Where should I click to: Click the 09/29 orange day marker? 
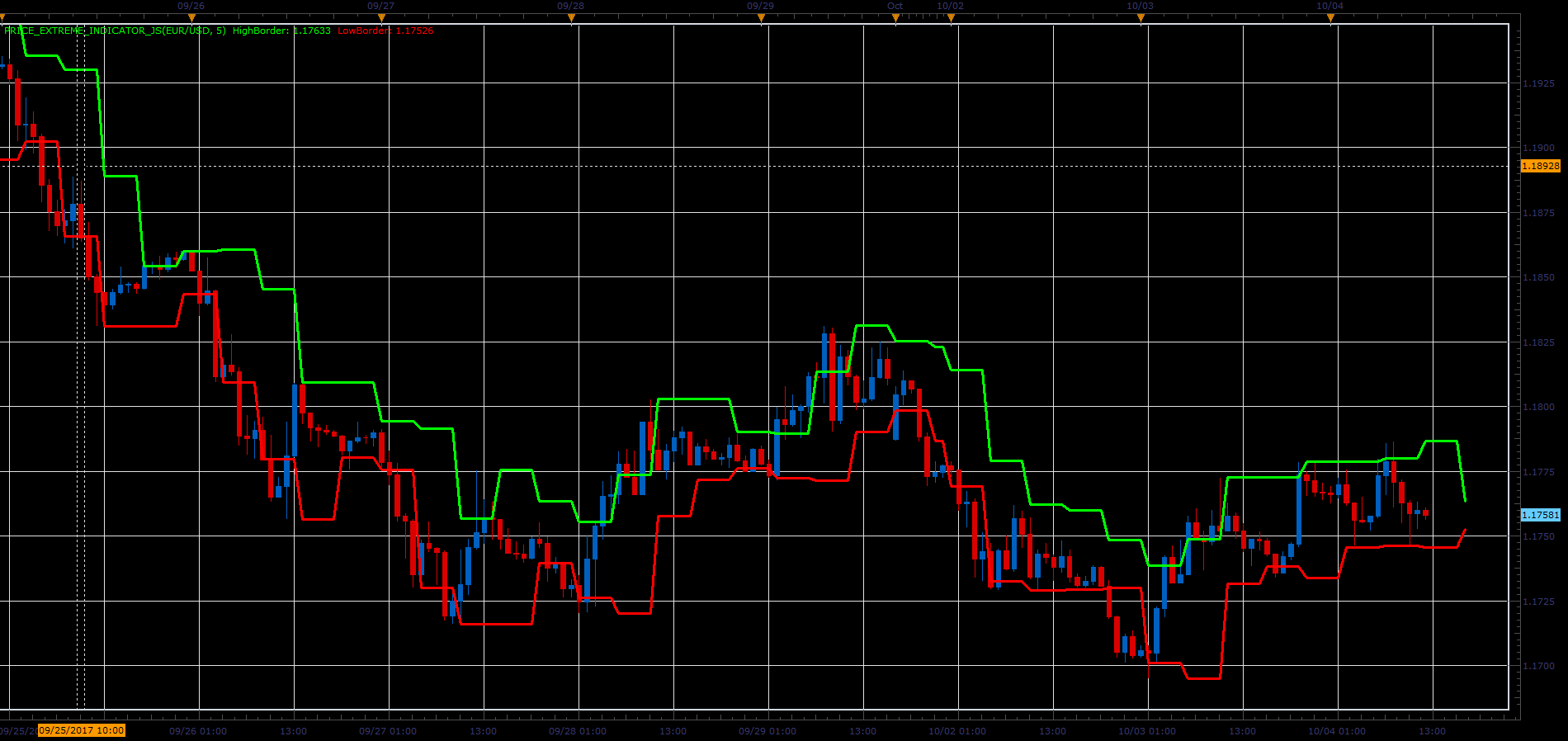point(761,17)
